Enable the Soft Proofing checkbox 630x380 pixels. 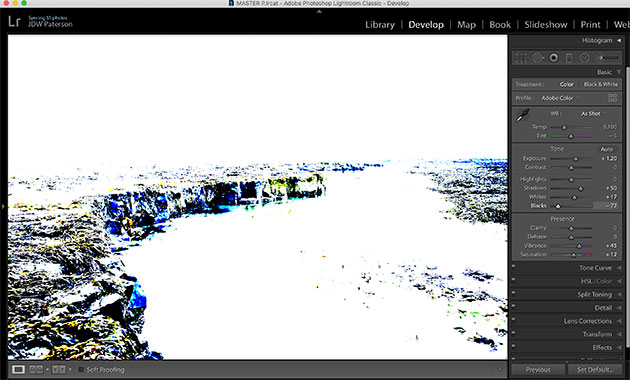[x=81, y=369]
